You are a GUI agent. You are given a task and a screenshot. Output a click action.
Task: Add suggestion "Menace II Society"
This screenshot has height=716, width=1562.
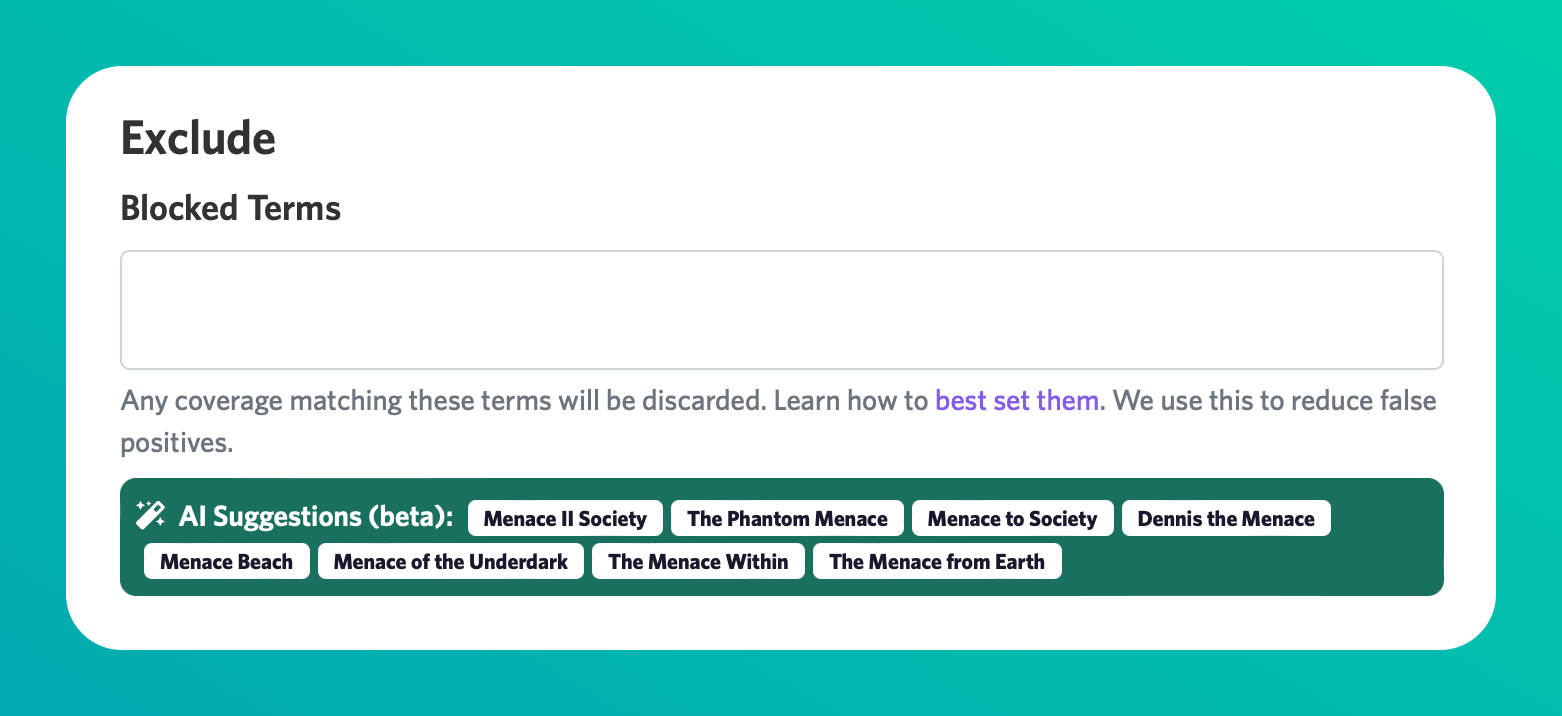(565, 518)
